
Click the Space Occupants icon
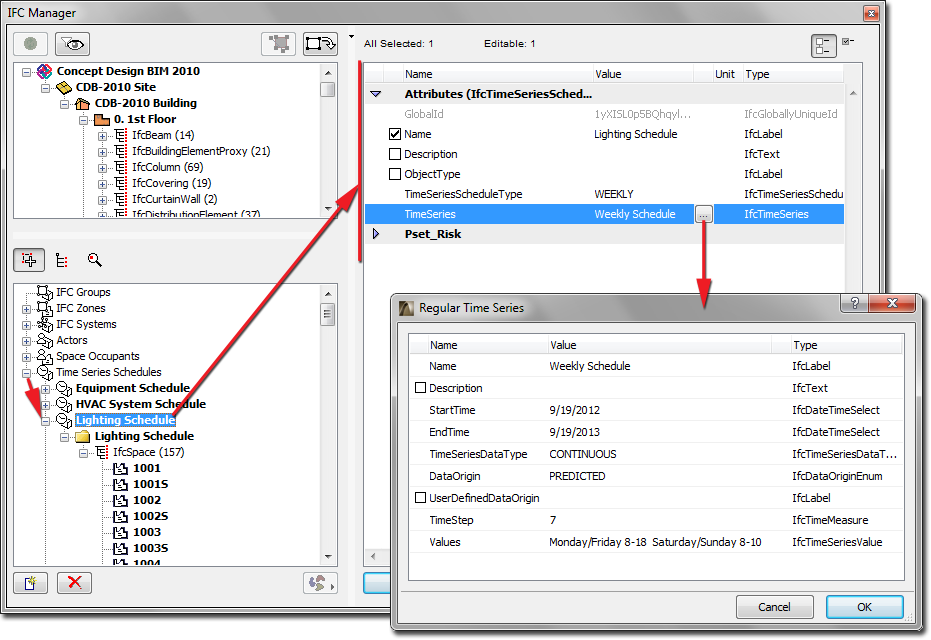[45, 356]
